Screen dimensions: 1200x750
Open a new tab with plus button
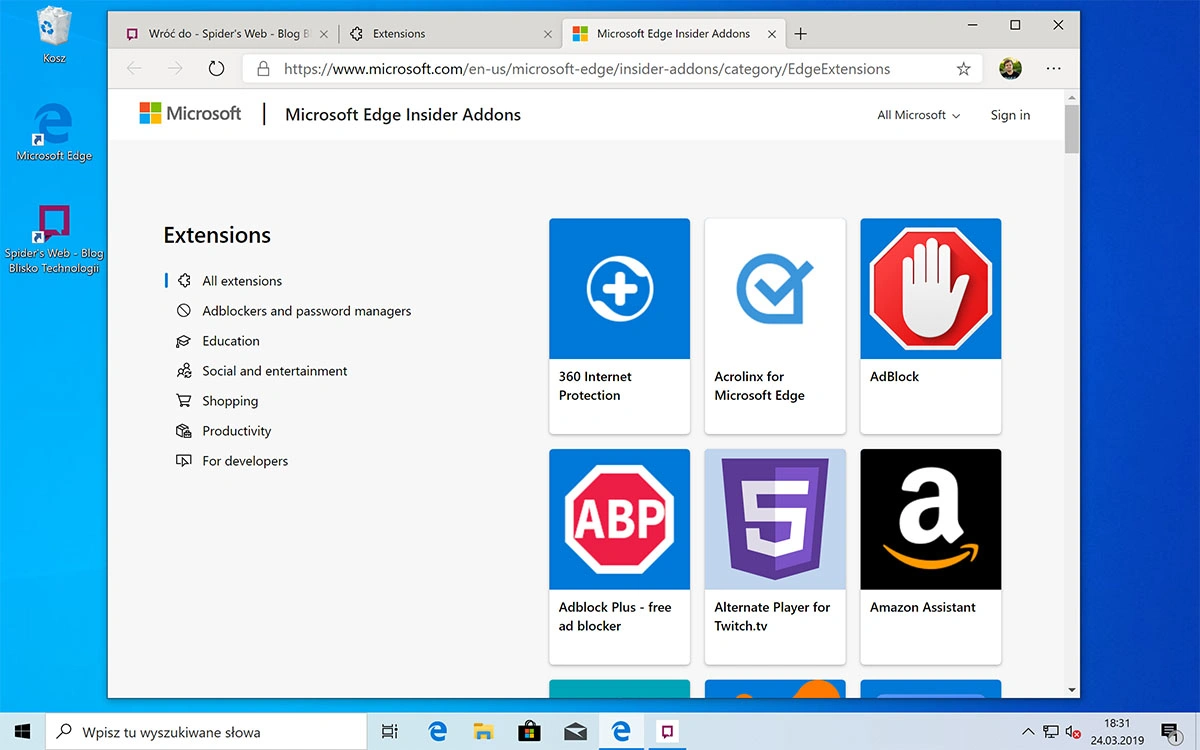coord(800,33)
